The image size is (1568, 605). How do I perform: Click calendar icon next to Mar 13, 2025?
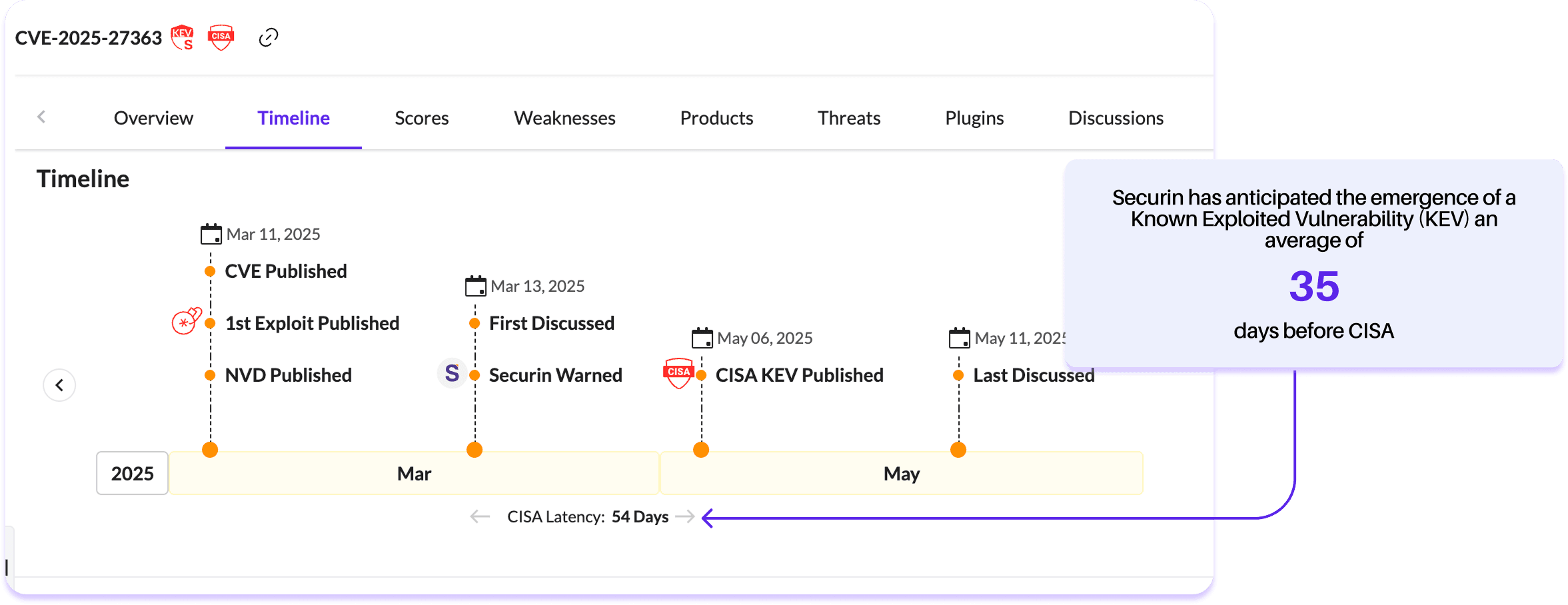pos(475,287)
